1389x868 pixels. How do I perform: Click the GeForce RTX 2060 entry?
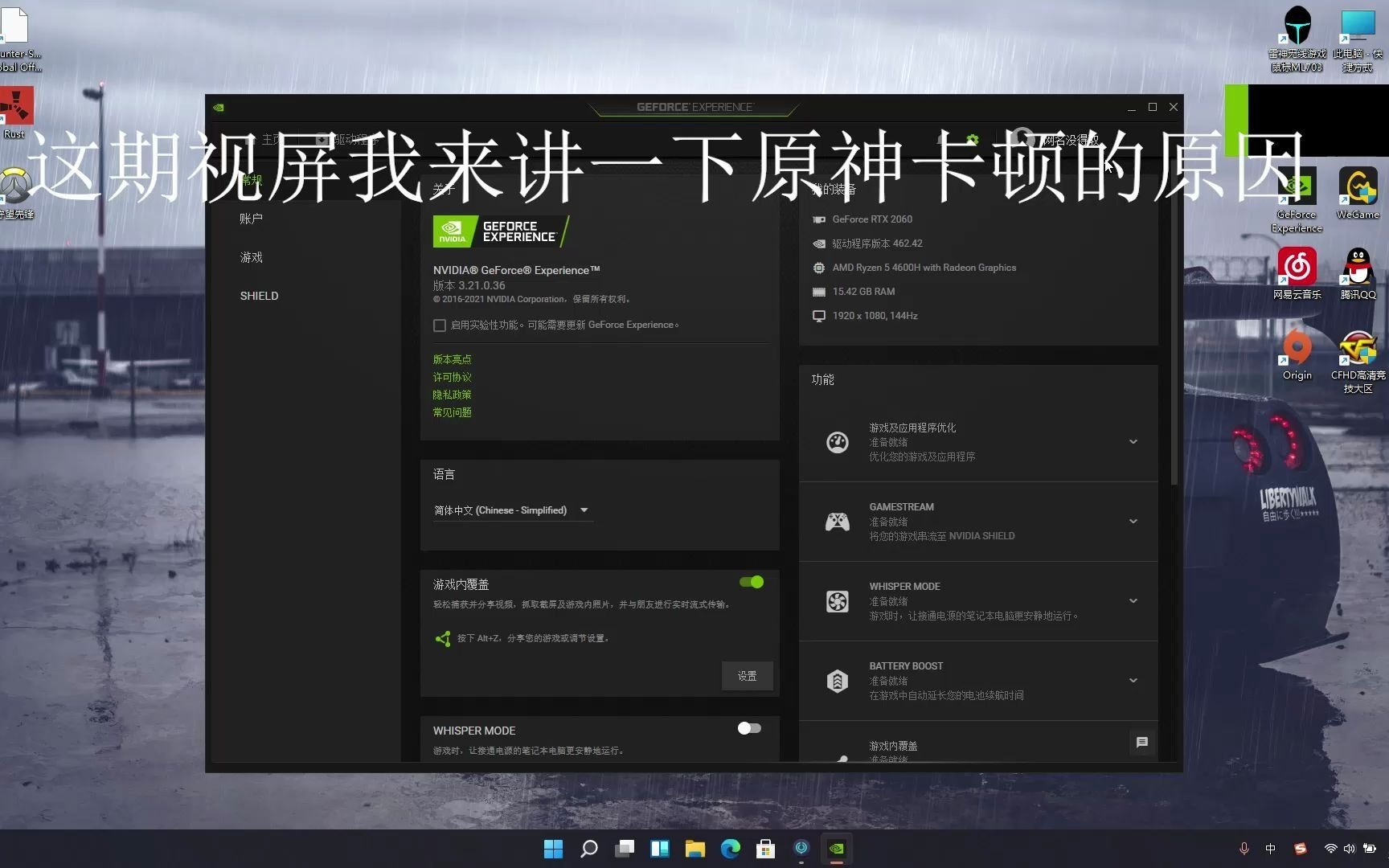click(872, 219)
